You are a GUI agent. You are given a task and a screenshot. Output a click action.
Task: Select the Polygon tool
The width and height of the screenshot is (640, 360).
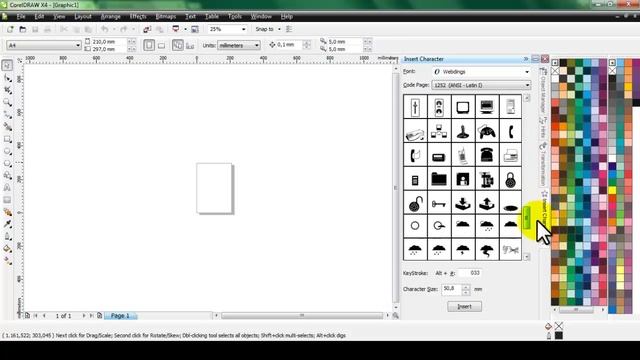tap(7, 164)
